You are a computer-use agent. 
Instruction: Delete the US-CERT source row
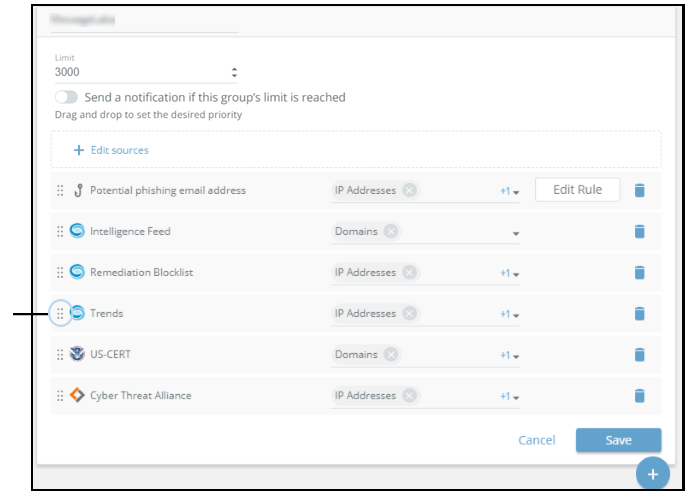[640, 354]
